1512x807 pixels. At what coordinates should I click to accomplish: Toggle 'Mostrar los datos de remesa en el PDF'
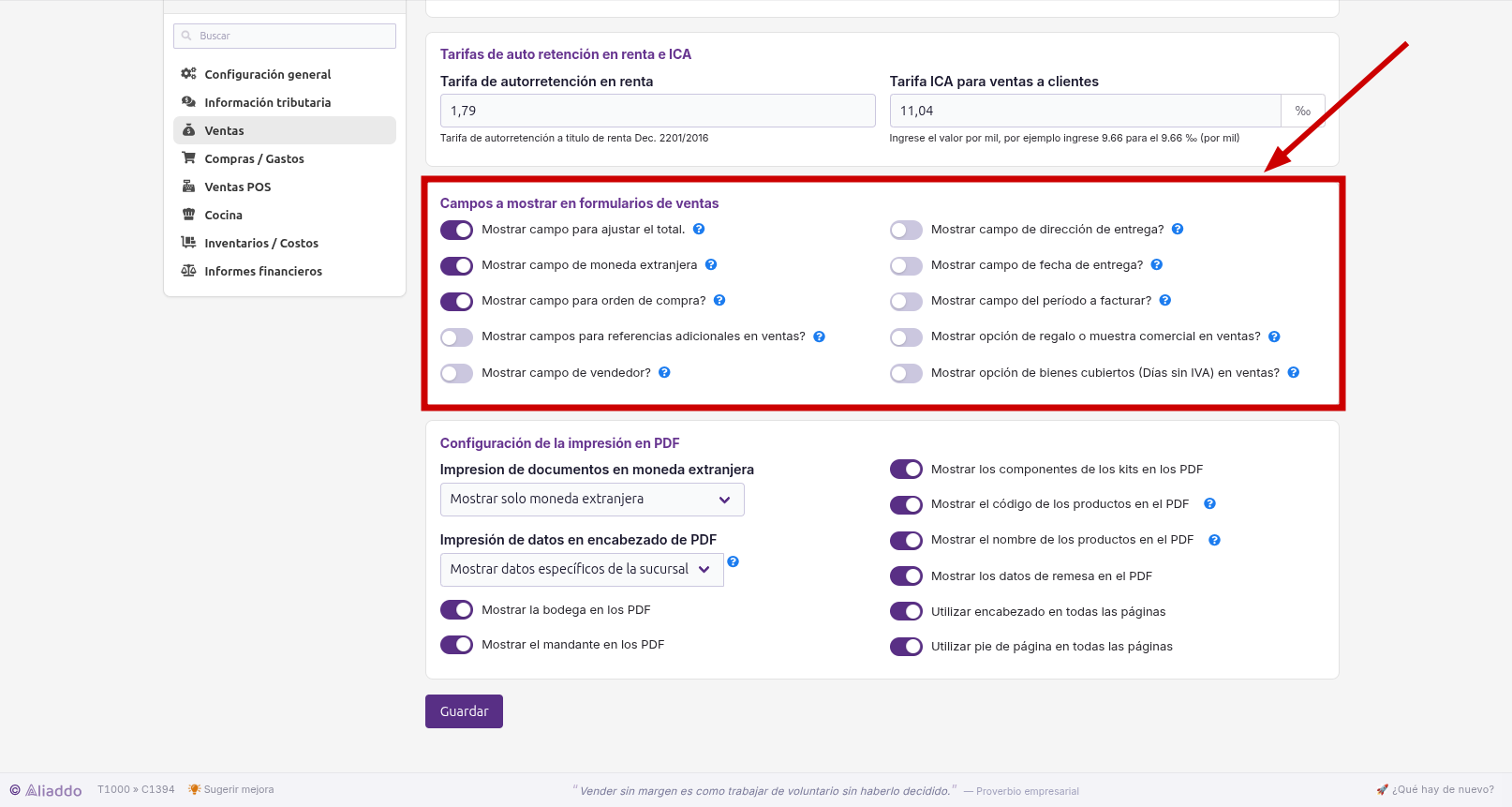click(906, 576)
